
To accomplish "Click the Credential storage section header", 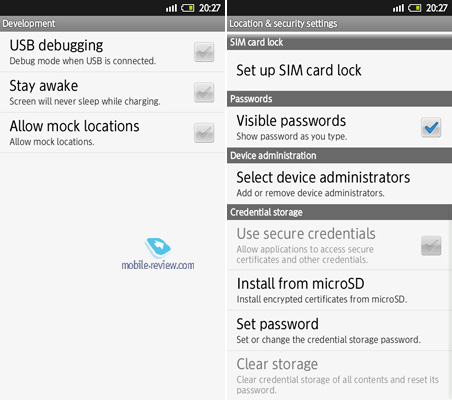I will click(339, 212).
